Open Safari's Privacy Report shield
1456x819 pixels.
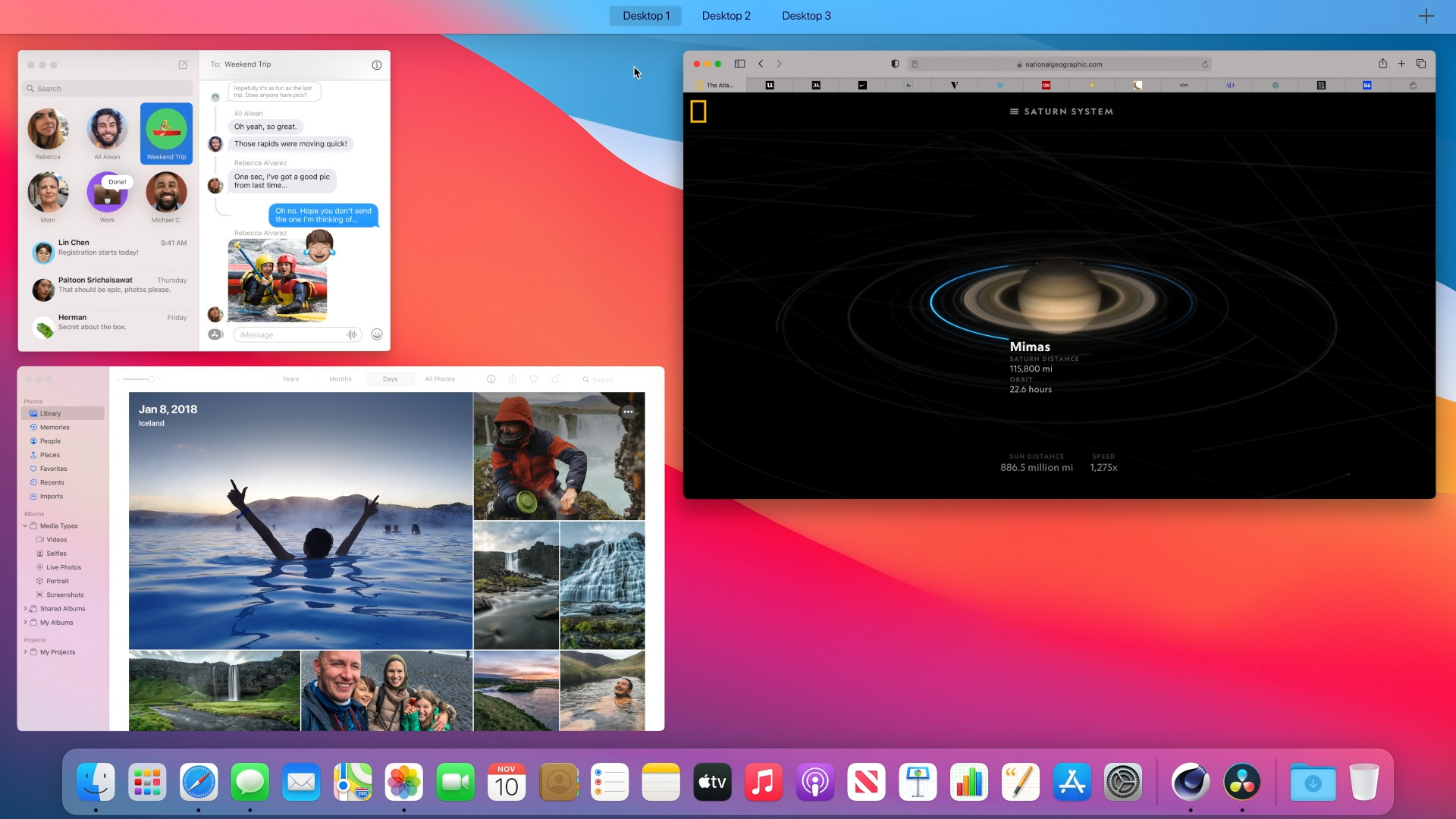click(895, 64)
